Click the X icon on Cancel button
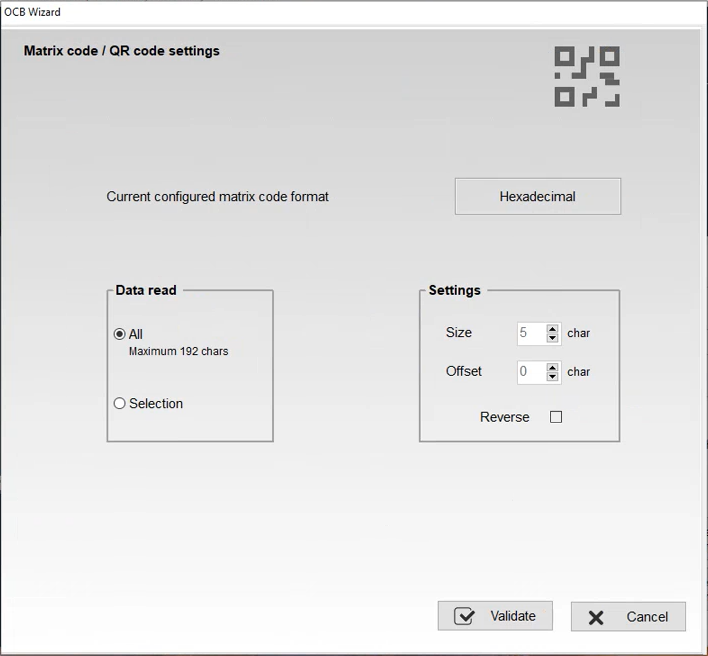Image resolution: width=708 pixels, height=656 pixels. click(596, 618)
